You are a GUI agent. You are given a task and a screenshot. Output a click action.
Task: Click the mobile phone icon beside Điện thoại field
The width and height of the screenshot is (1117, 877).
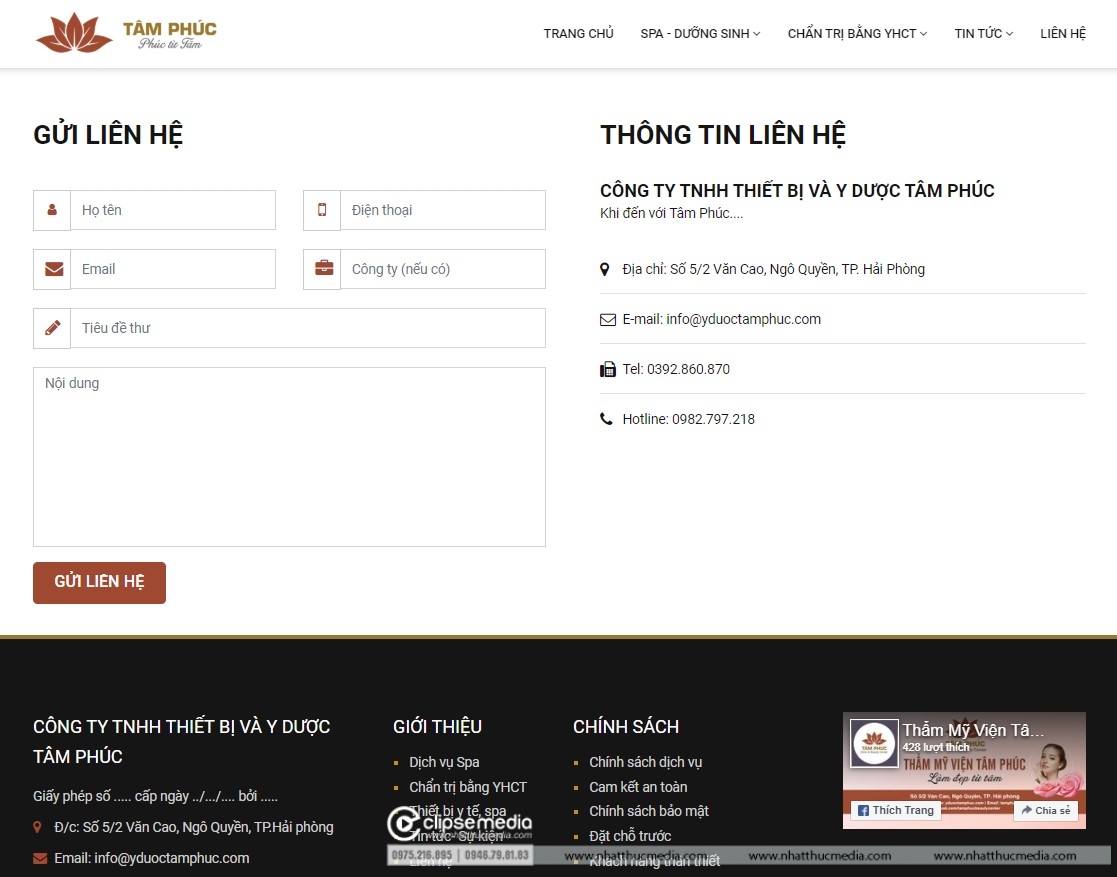[321, 210]
